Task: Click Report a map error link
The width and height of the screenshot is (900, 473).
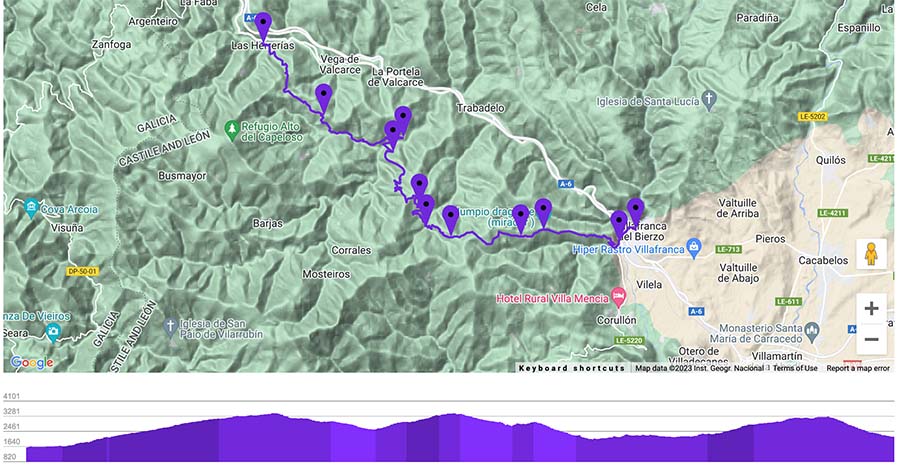Action: [858, 368]
